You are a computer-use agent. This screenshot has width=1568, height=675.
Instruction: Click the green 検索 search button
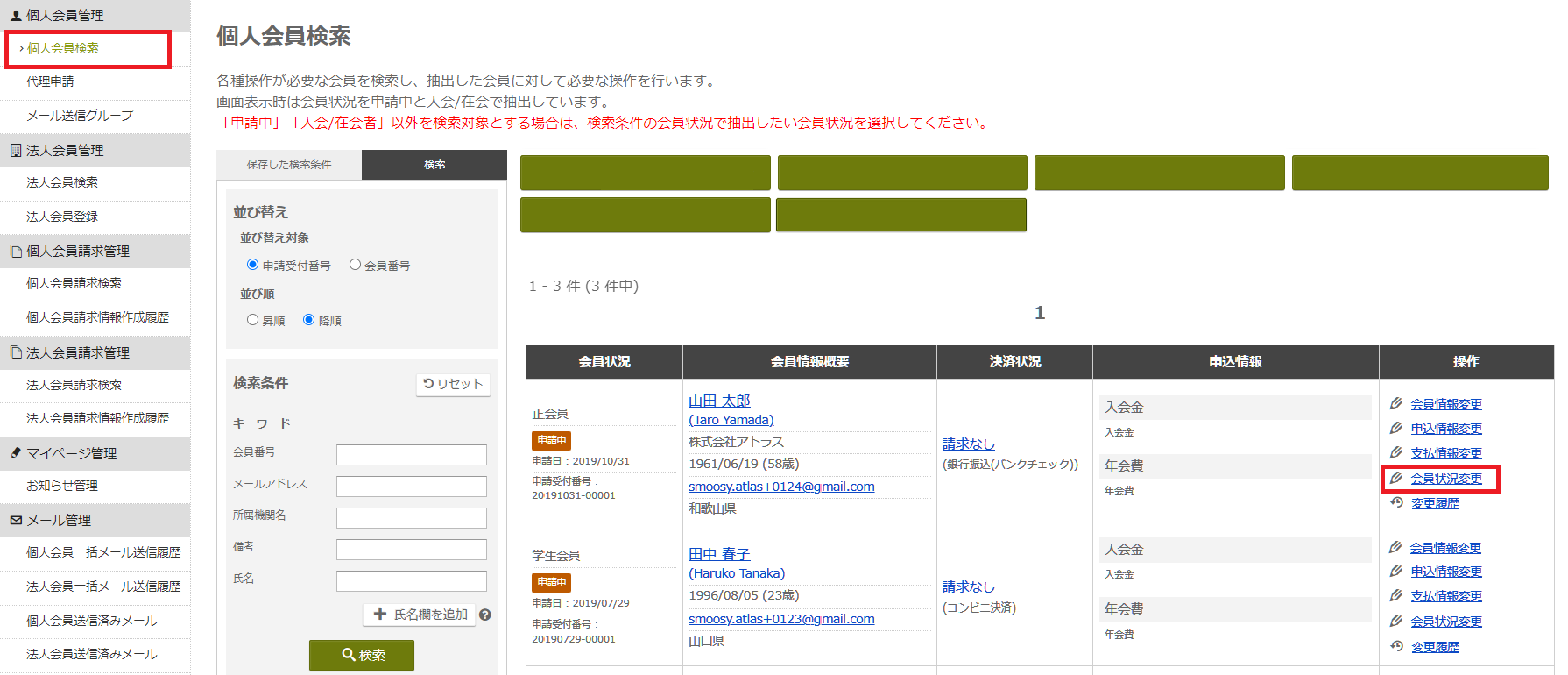click(362, 655)
